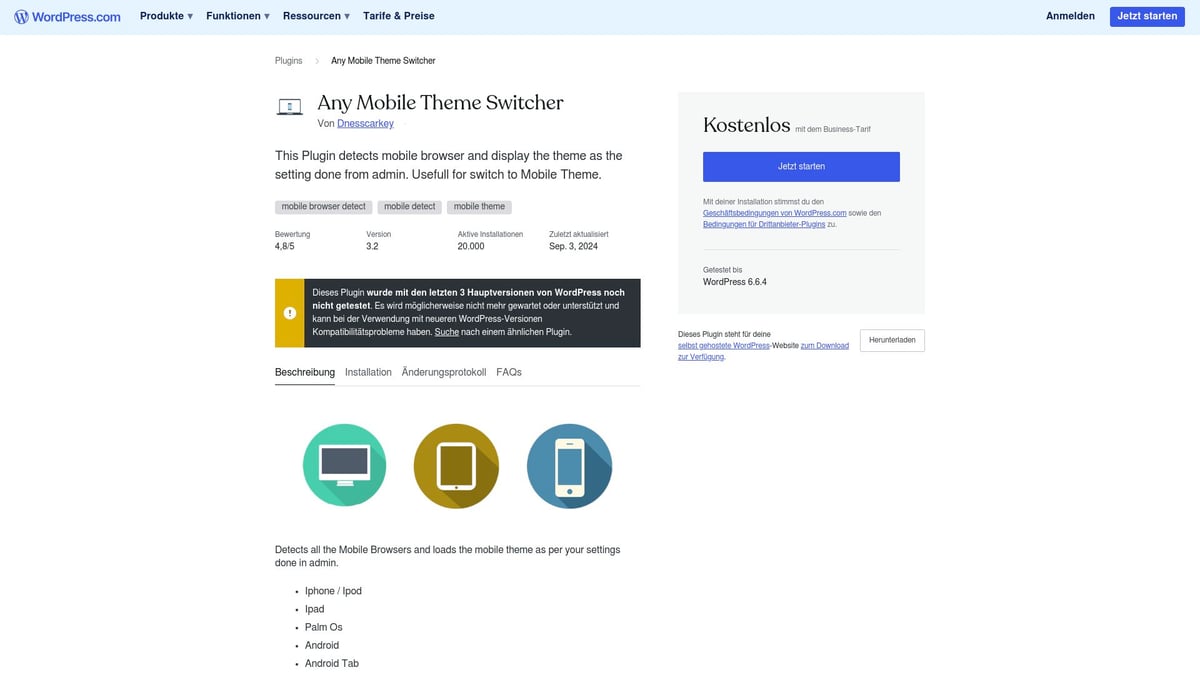Open the Ressourcen dropdown
1200x675 pixels.
tap(315, 15)
